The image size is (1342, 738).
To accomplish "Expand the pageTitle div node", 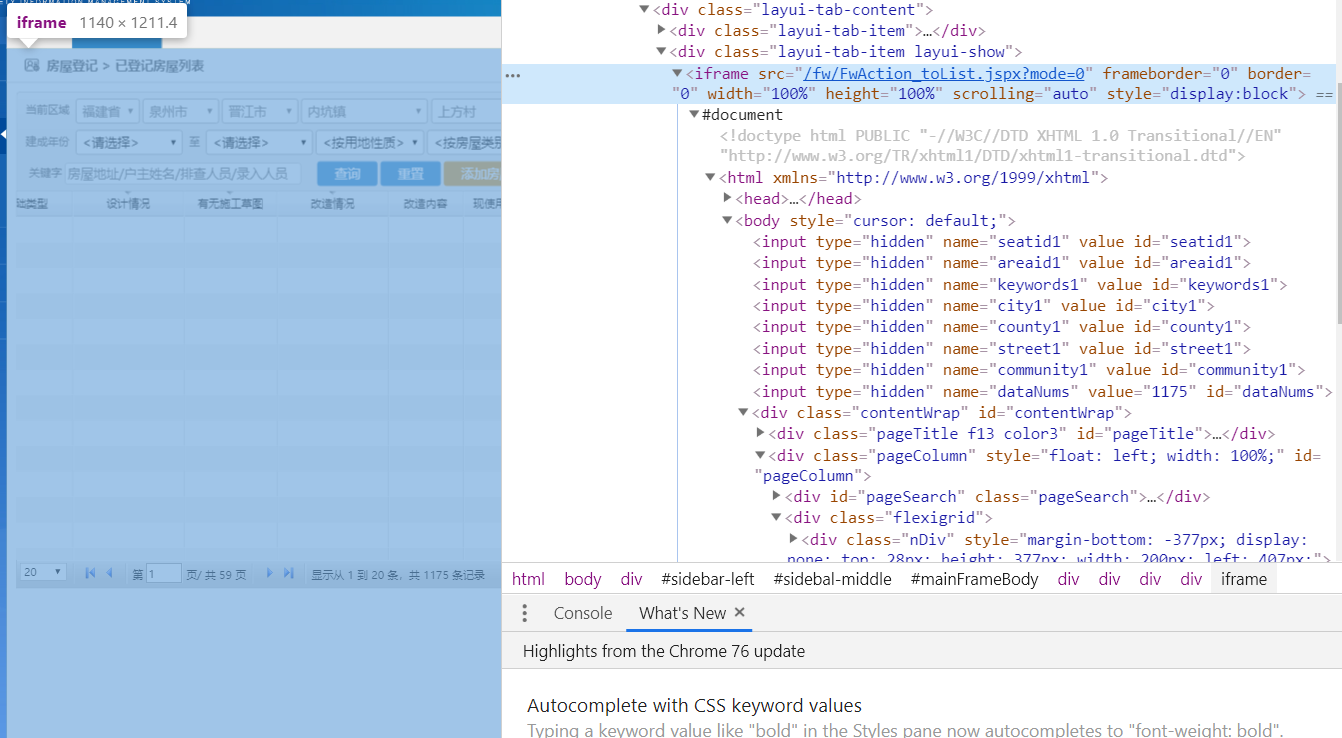I will (761, 433).
